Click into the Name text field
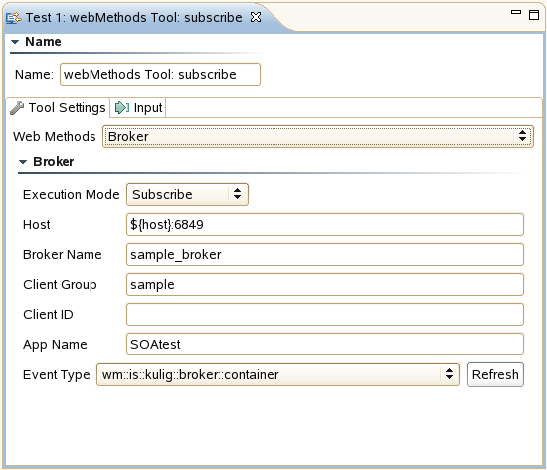The width and height of the screenshot is (547, 470). 160,75
